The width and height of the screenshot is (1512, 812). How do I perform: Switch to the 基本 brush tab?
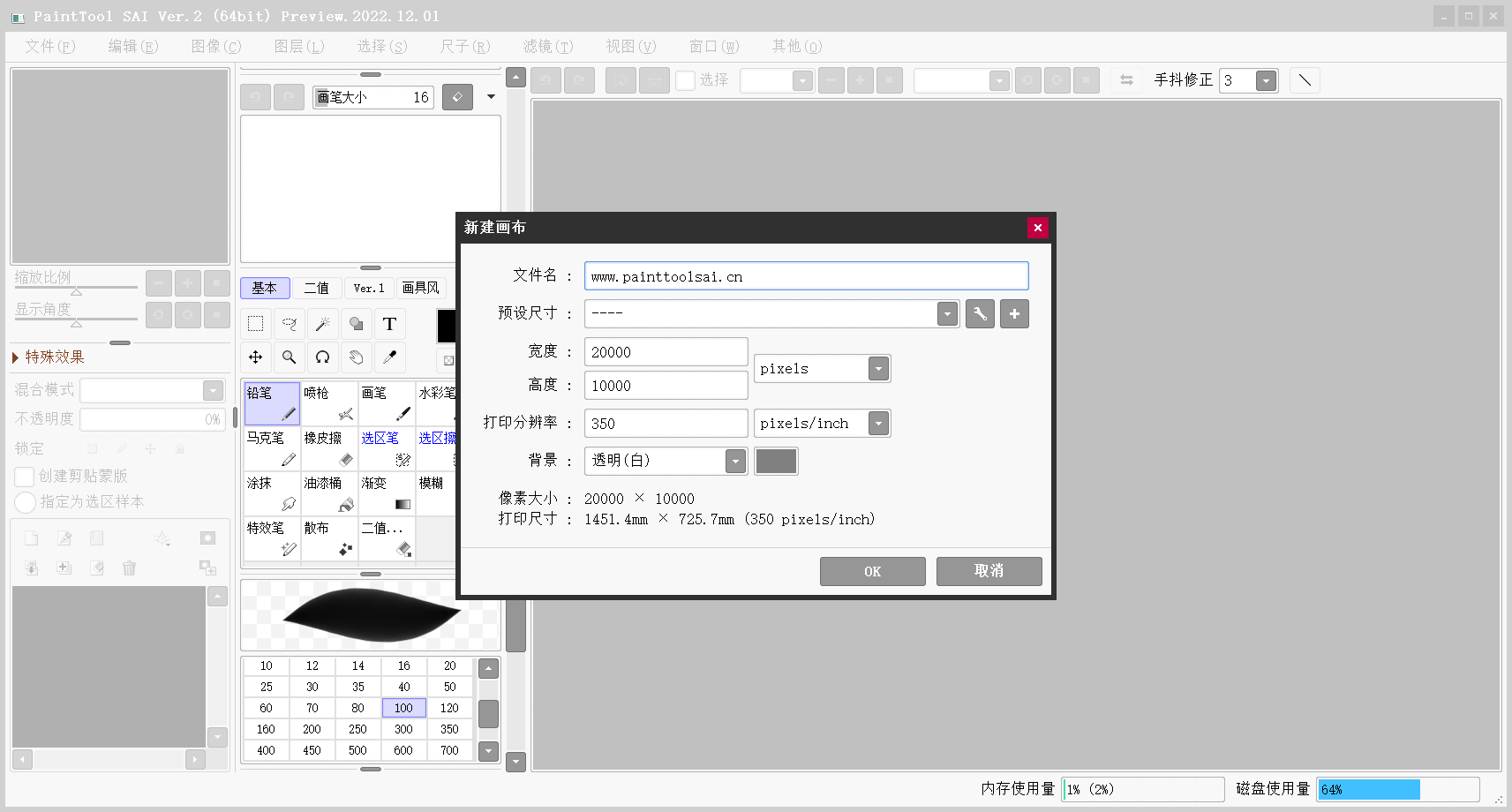[x=265, y=288]
